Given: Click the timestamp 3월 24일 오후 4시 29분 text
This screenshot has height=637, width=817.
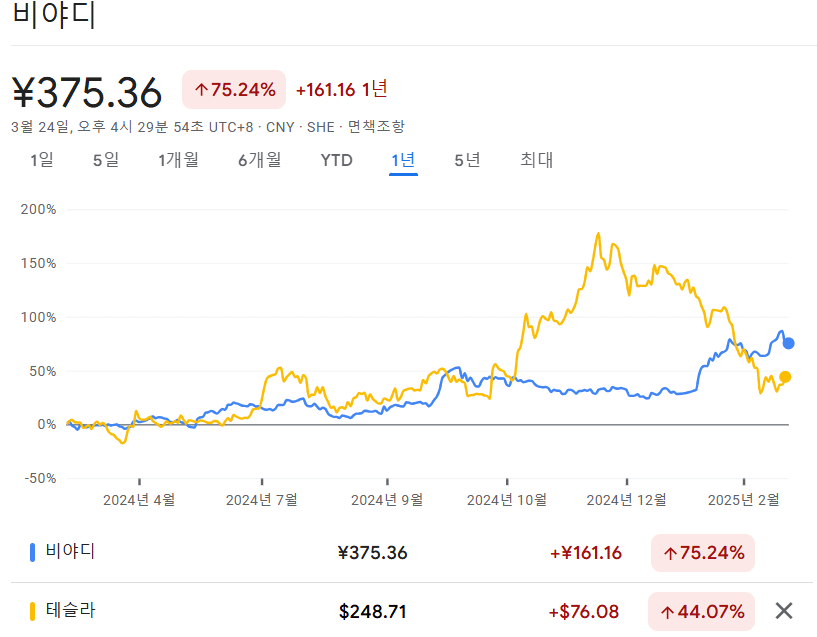Looking at the screenshot, I should (106, 127).
